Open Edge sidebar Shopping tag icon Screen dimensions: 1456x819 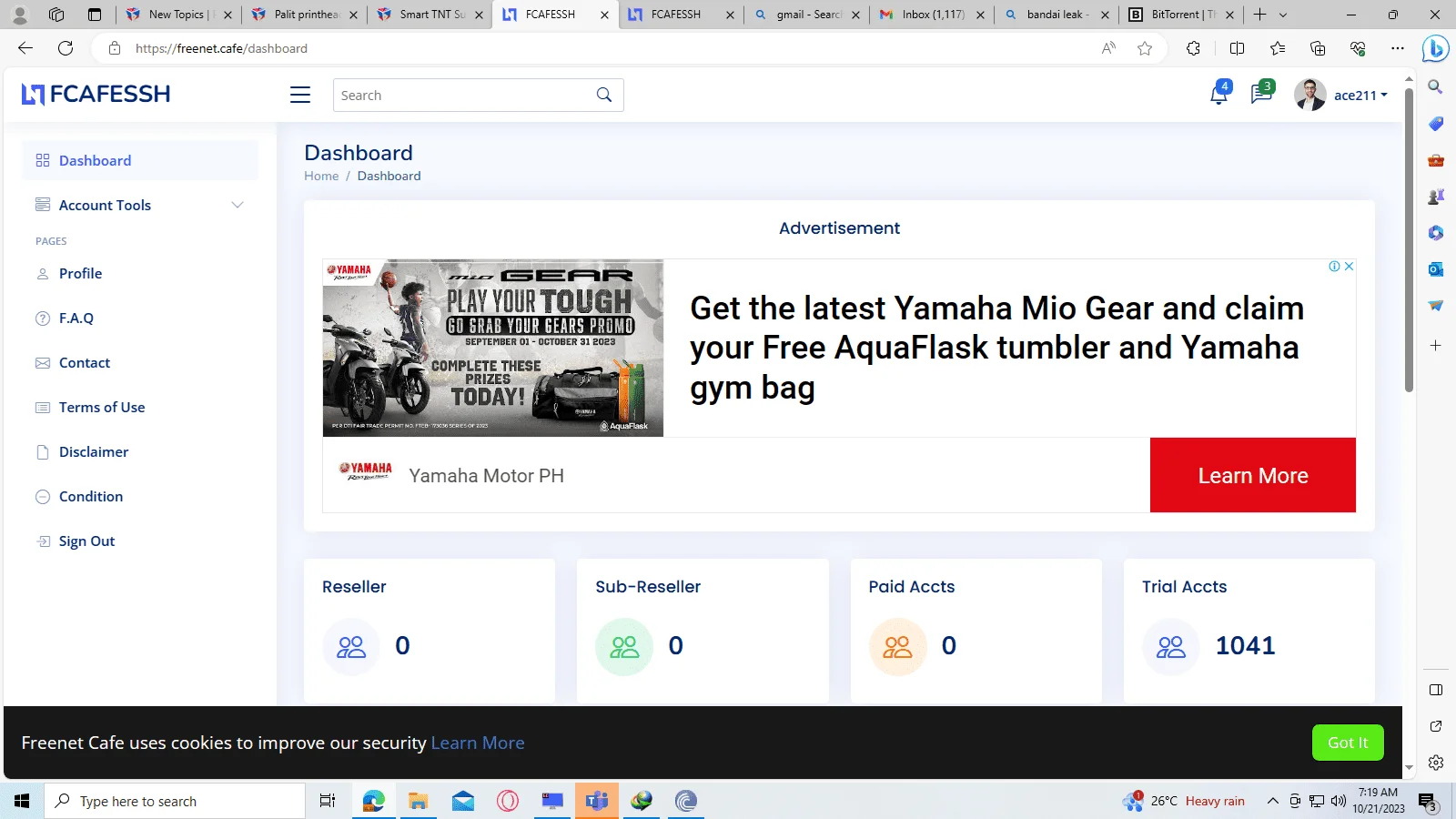click(1435, 124)
